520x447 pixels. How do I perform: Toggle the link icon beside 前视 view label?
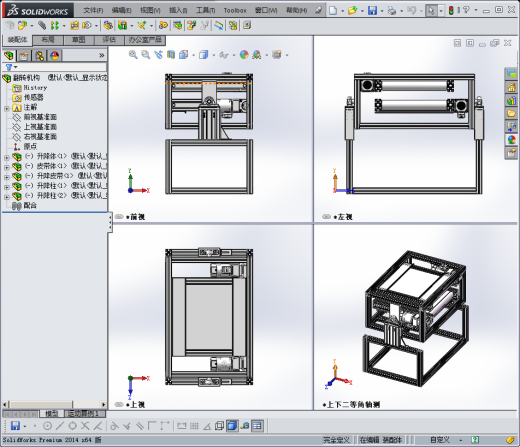coord(119,217)
